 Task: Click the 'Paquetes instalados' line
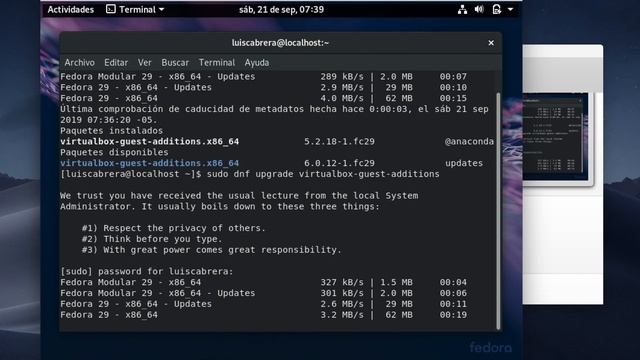[111, 131]
